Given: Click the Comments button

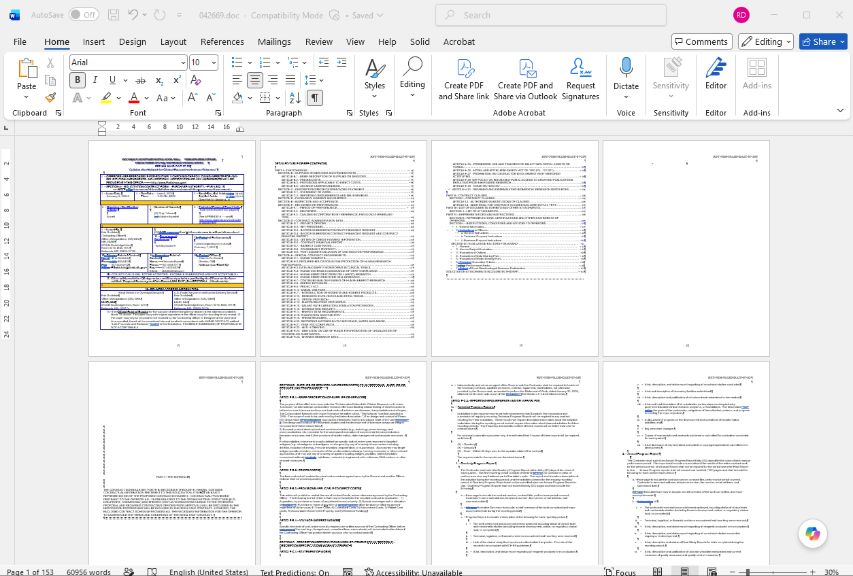Looking at the screenshot, I should click(702, 42).
